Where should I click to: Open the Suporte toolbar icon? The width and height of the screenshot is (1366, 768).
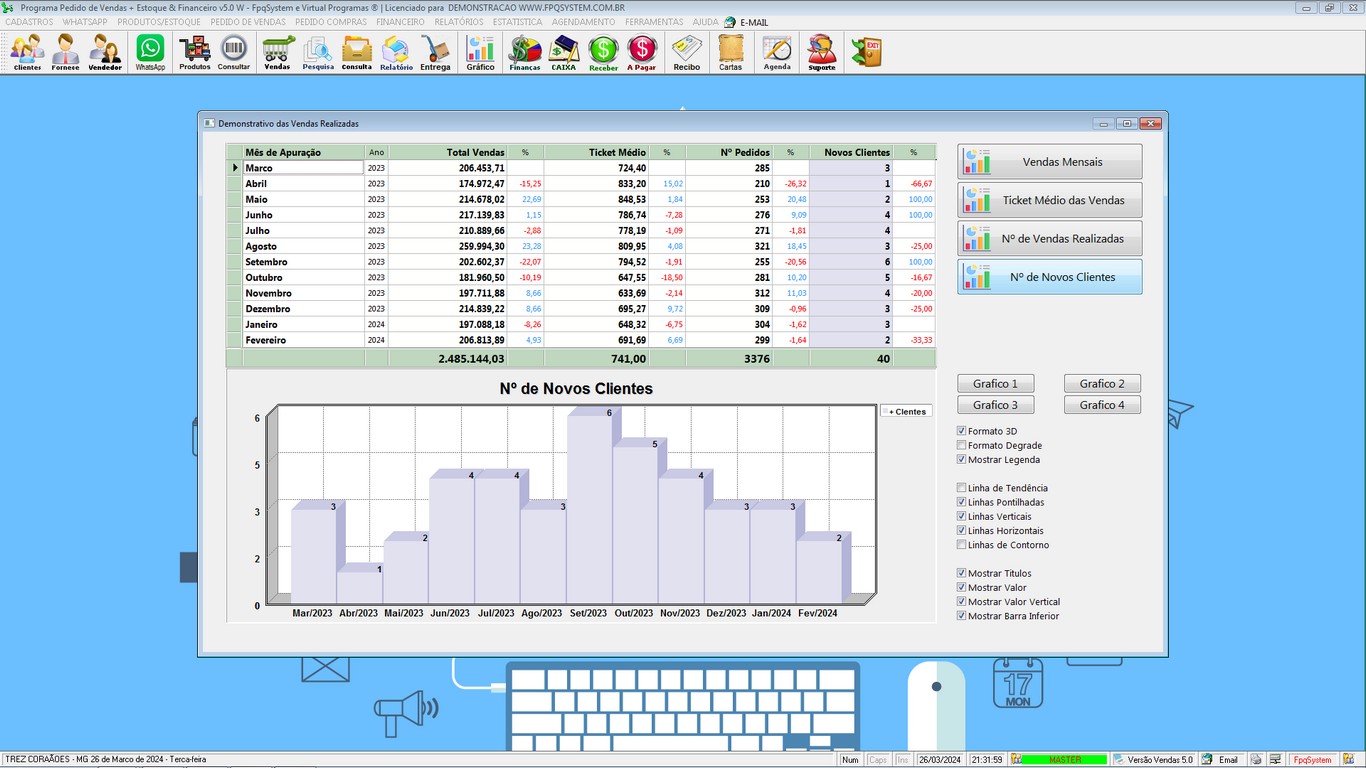point(822,53)
